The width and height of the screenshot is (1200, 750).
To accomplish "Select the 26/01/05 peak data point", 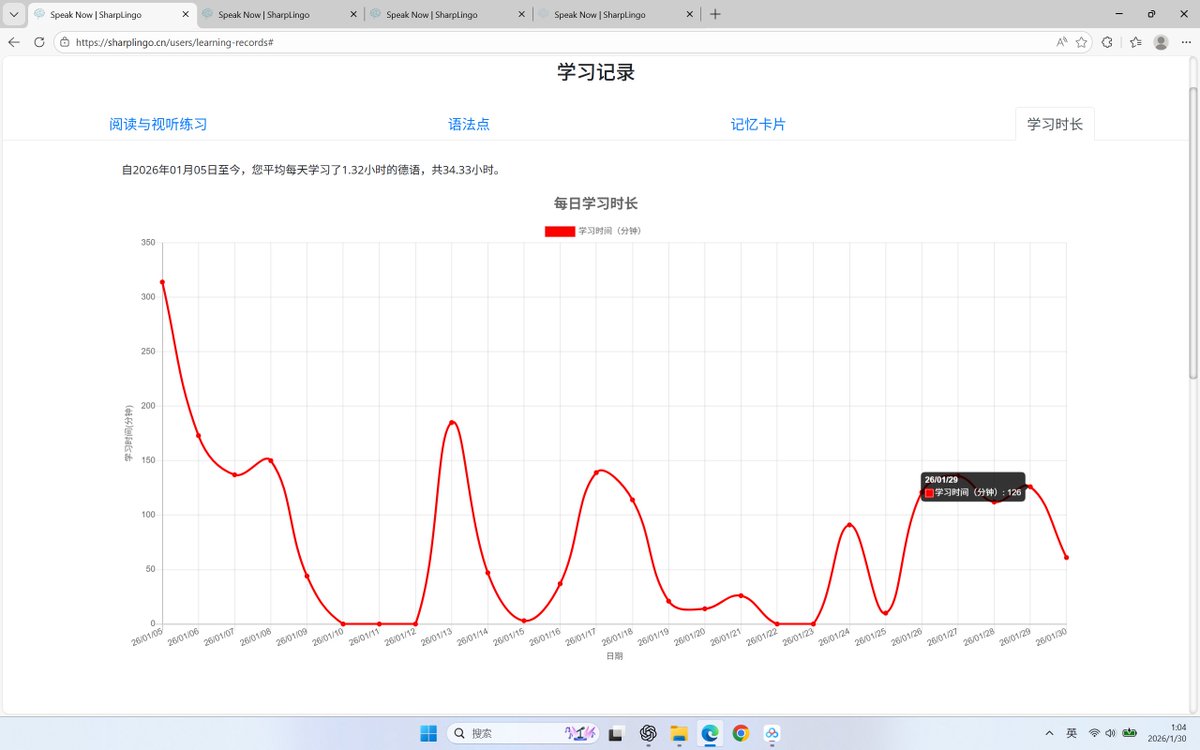I will 162,282.
